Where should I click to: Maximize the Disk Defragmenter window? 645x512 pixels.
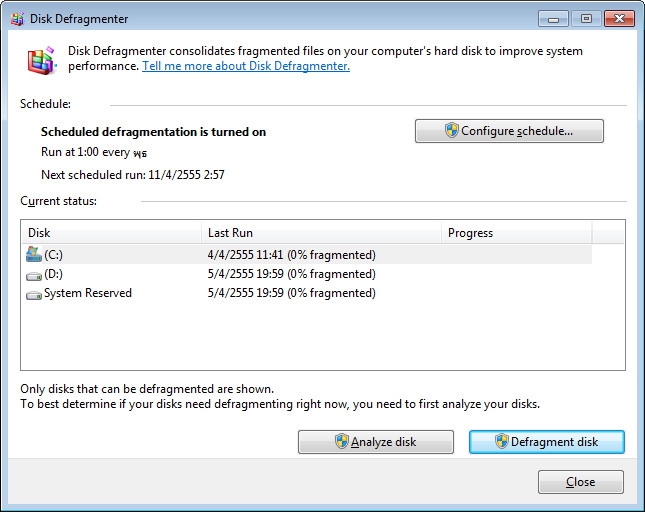tap(585, 18)
